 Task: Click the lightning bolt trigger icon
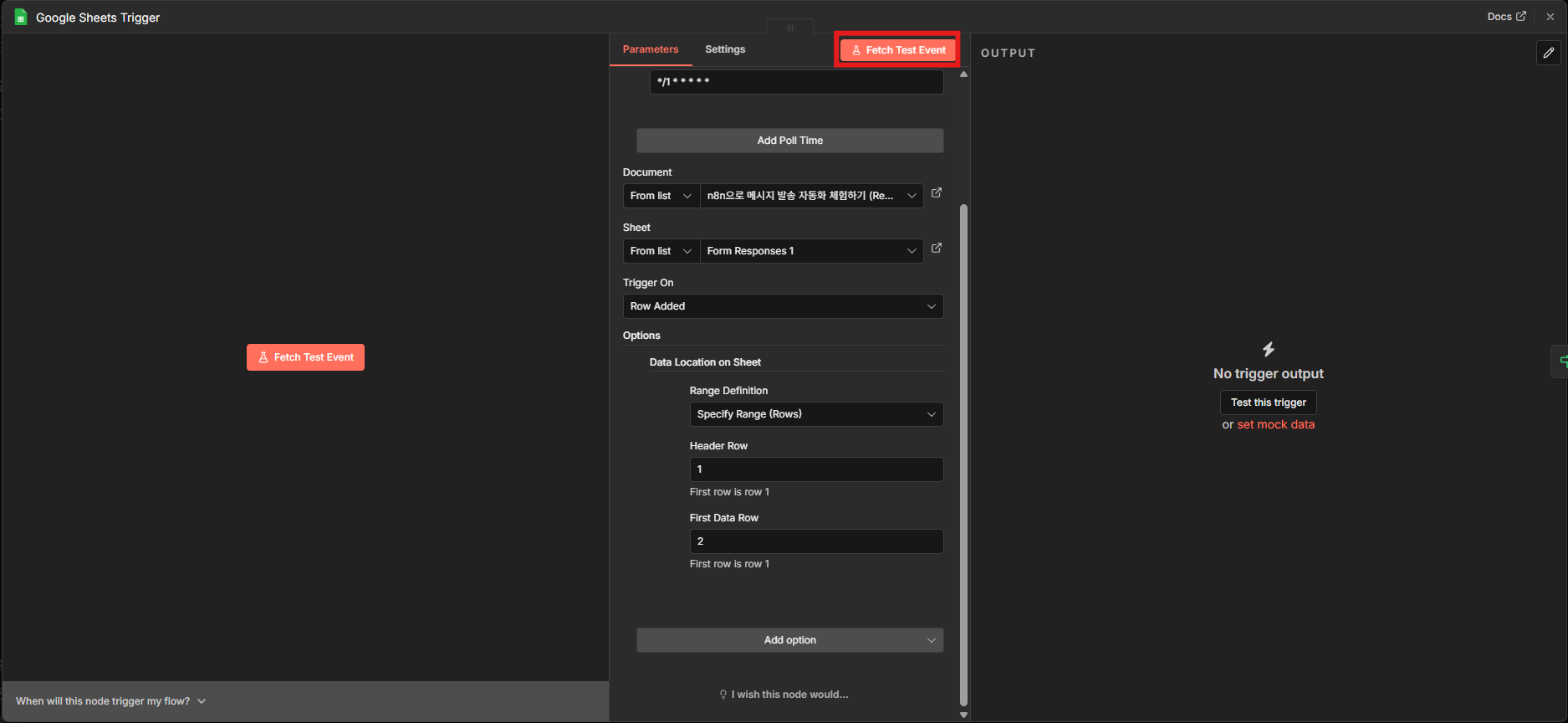pos(1268,349)
